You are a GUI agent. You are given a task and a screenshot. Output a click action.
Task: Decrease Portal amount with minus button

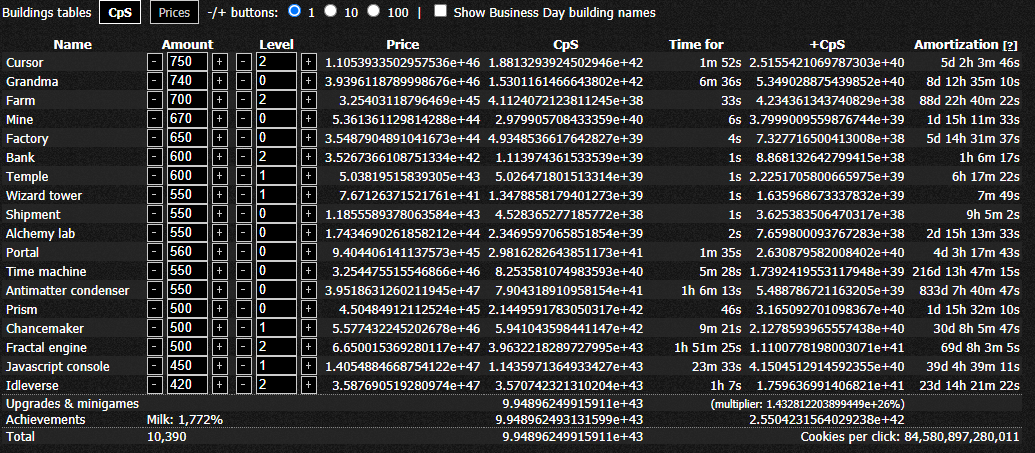pyautogui.click(x=154, y=253)
